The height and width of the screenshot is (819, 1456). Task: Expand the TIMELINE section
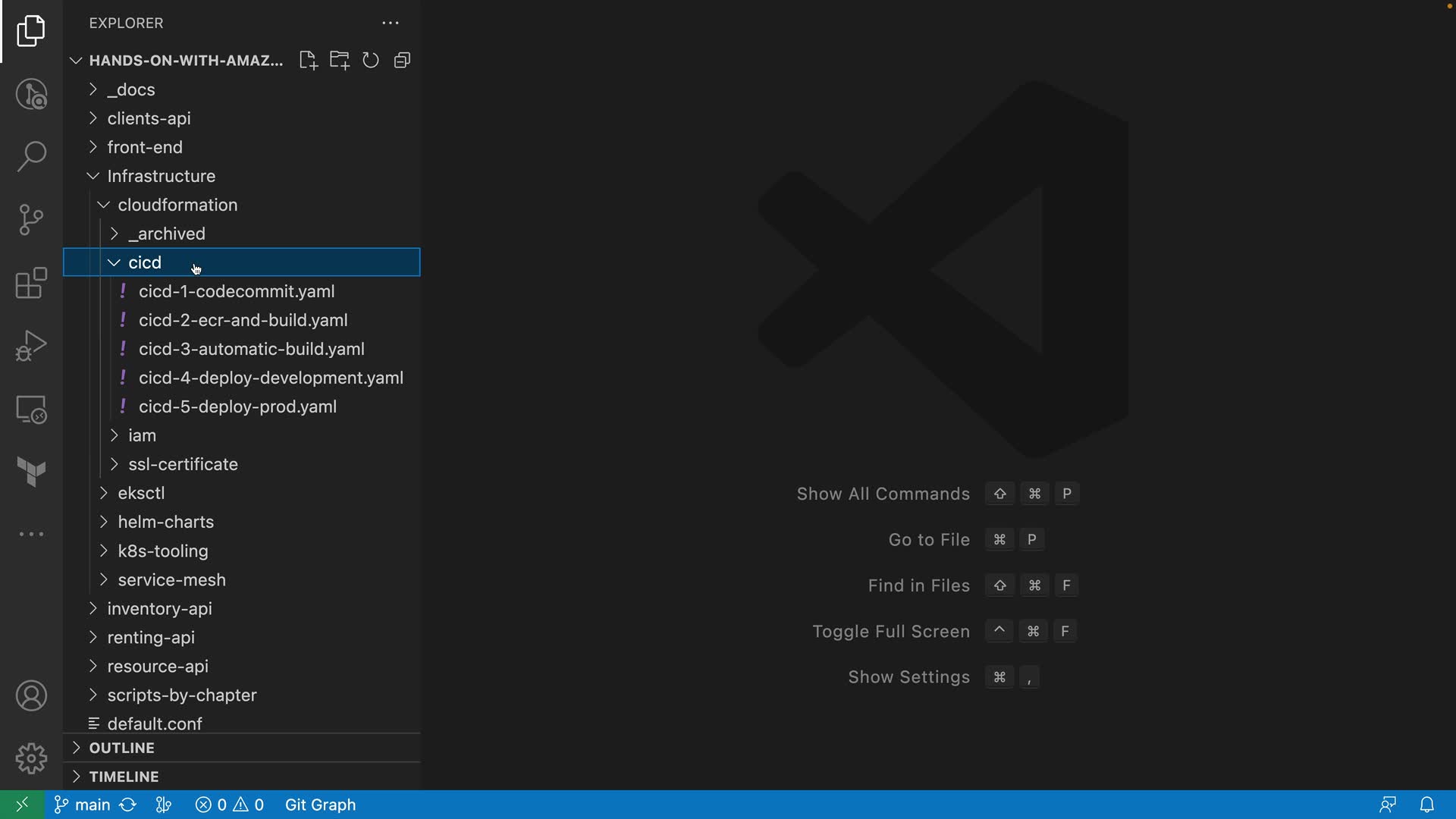(124, 777)
